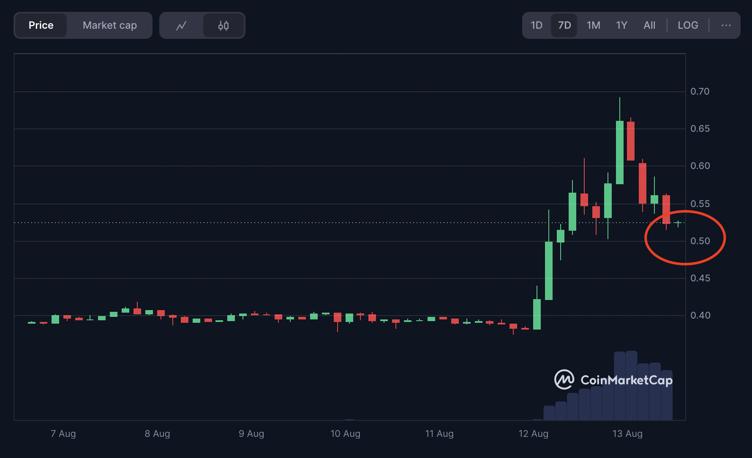
Task: Click the 0.50 price axis label
Action: tap(699, 241)
